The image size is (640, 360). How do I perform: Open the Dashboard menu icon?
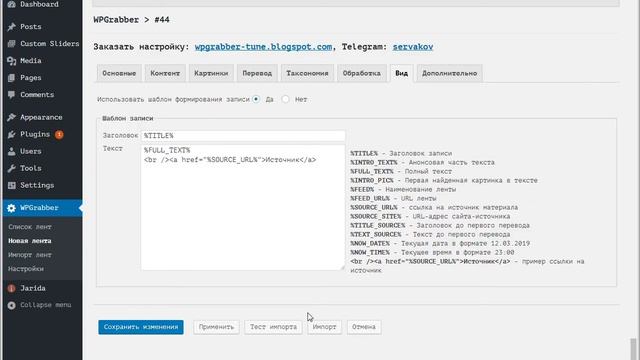[11, 4]
